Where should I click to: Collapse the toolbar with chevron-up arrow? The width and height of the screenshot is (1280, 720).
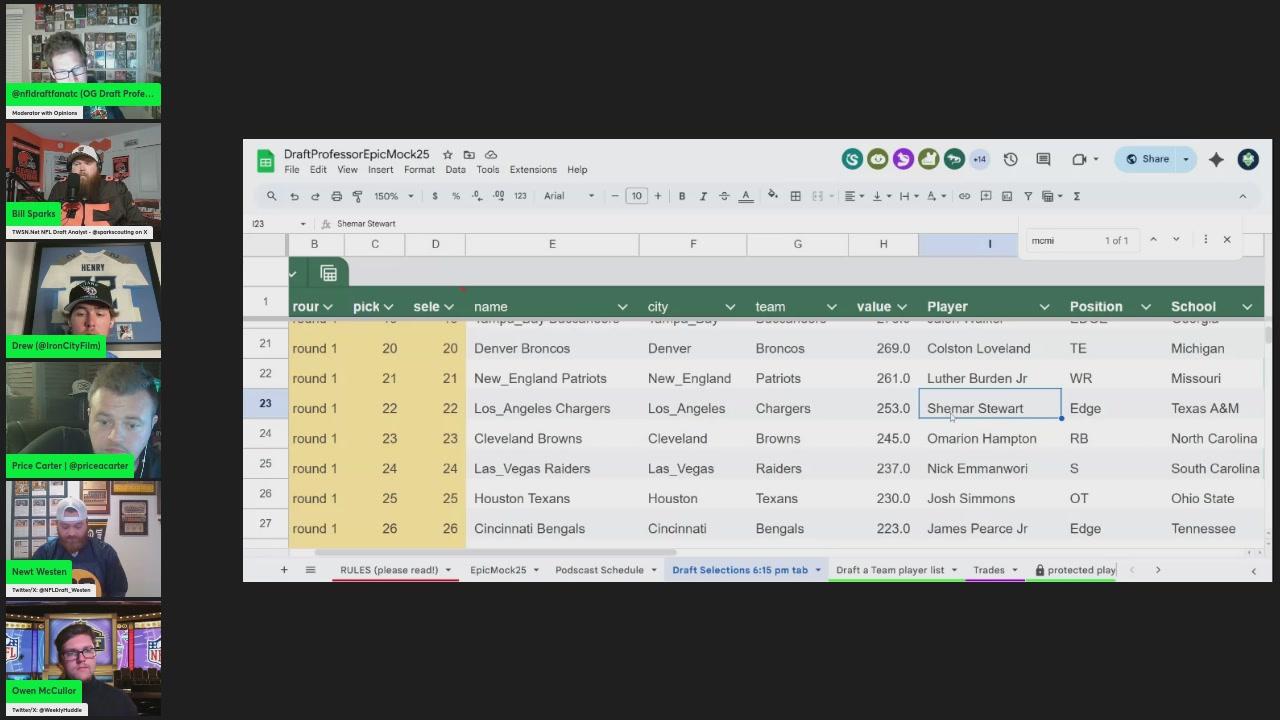[1243, 196]
